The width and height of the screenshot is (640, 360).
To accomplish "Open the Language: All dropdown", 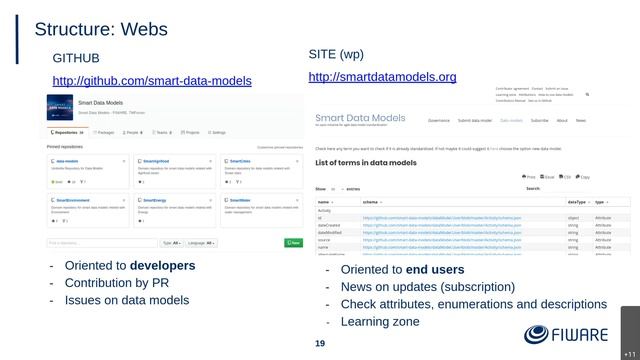I will pyautogui.click(x=201, y=243).
